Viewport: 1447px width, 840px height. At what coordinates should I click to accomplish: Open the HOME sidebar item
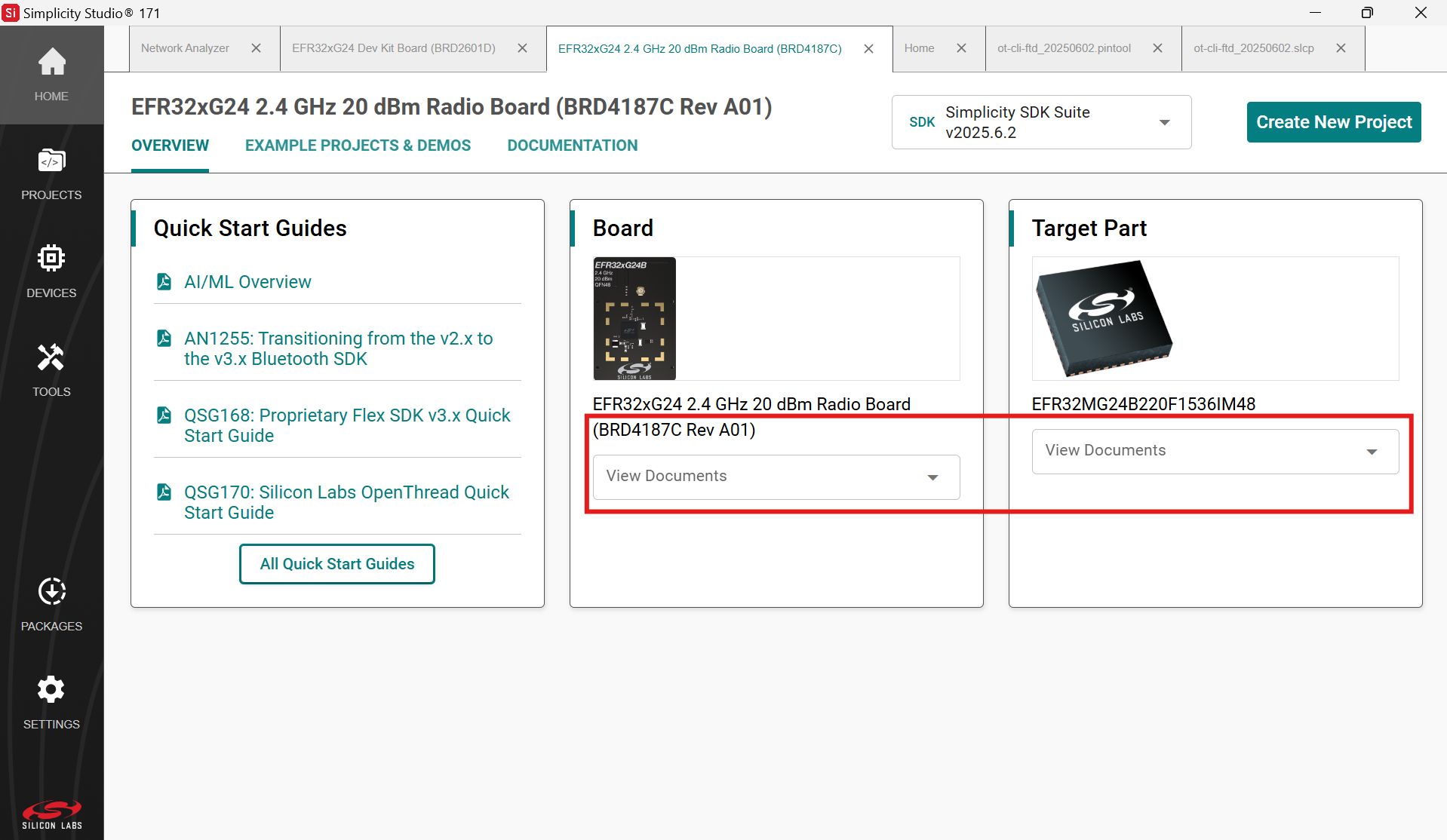coord(51,75)
